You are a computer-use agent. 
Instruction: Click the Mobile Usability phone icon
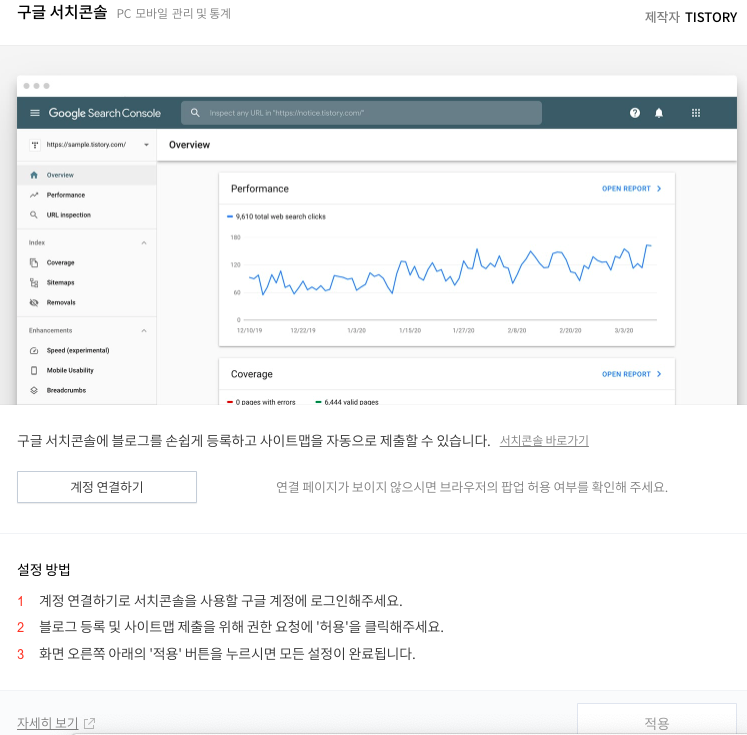click(x=34, y=371)
